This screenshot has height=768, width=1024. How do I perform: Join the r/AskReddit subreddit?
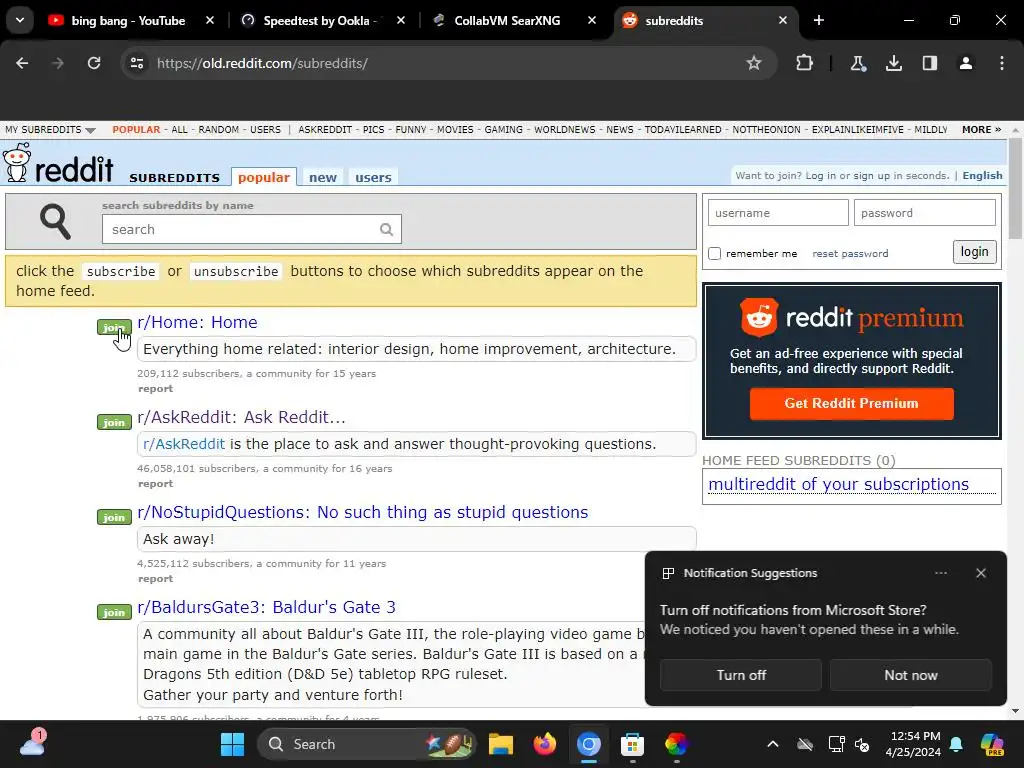click(114, 423)
